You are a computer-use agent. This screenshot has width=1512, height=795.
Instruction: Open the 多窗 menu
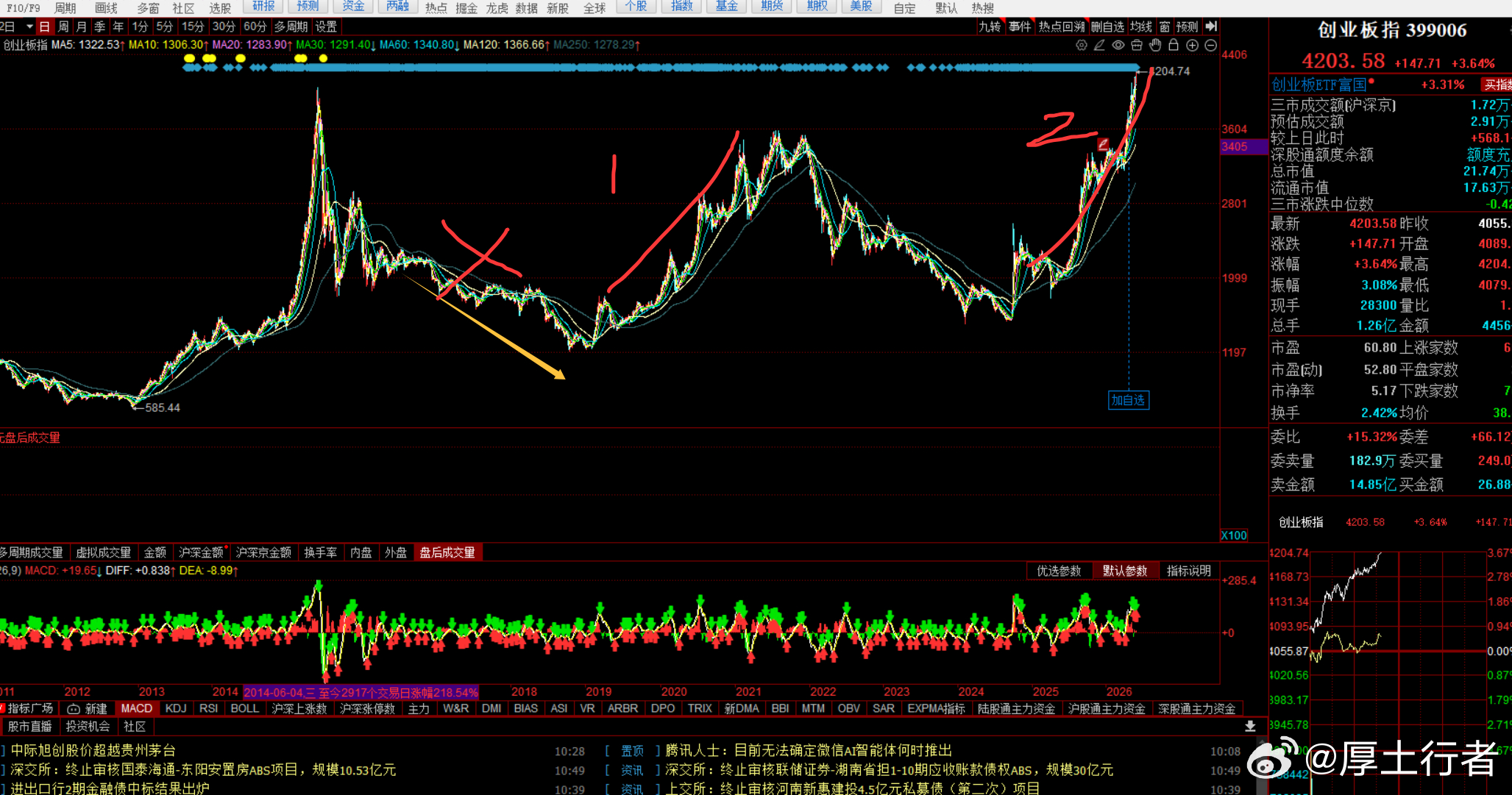coord(148,8)
